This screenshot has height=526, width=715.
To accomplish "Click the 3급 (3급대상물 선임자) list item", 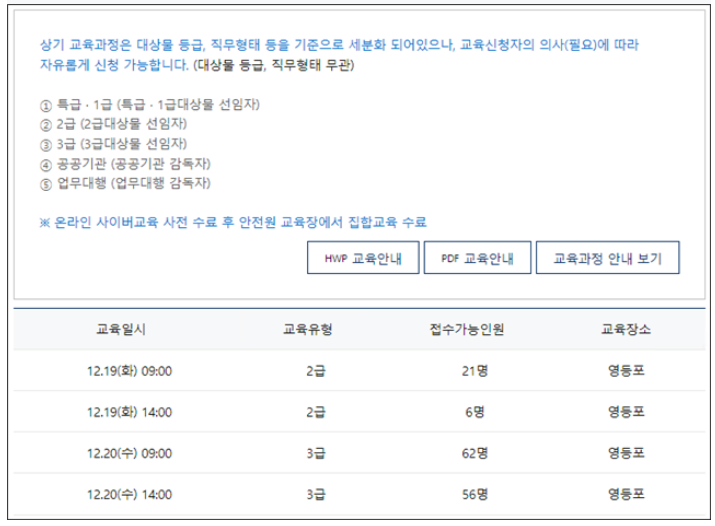I will click(x=113, y=144).
